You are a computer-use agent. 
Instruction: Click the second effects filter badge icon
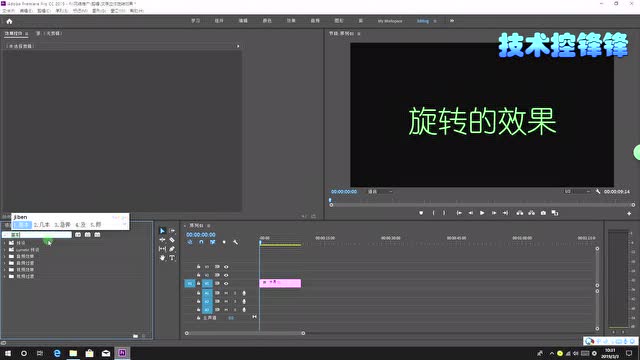point(88,235)
